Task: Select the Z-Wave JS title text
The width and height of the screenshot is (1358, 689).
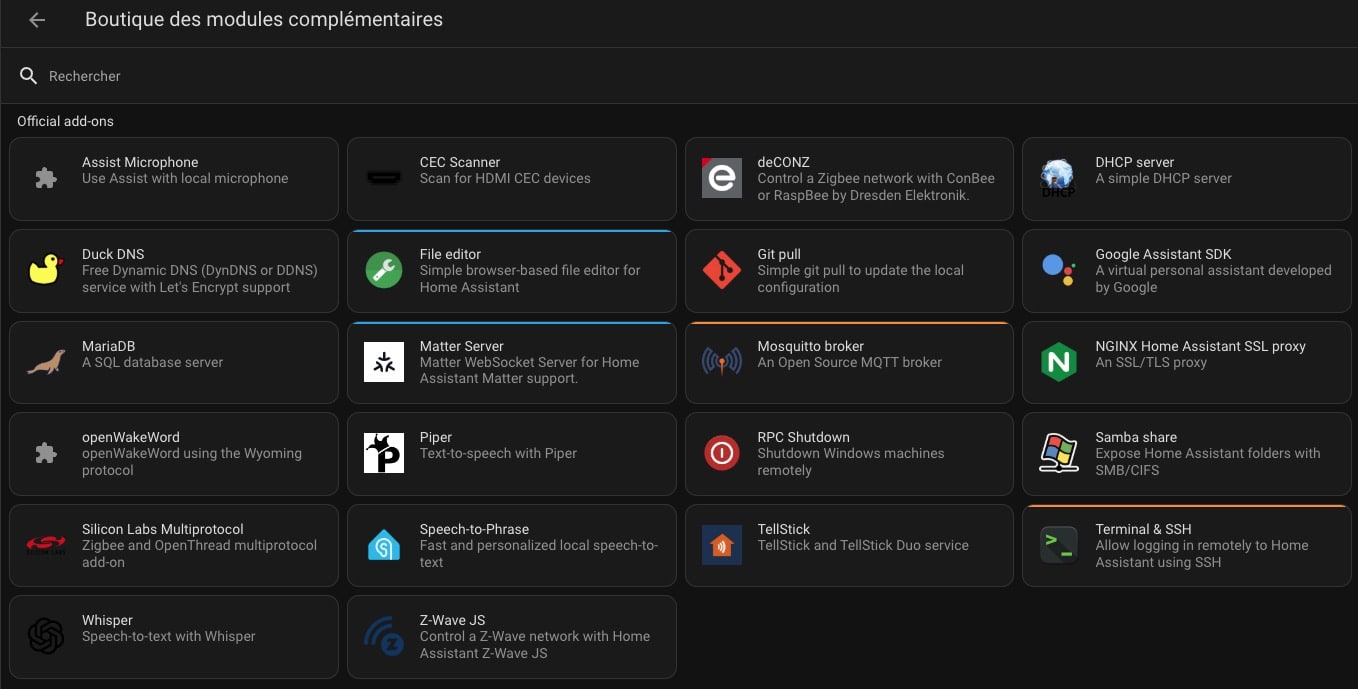Action: coord(453,620)
